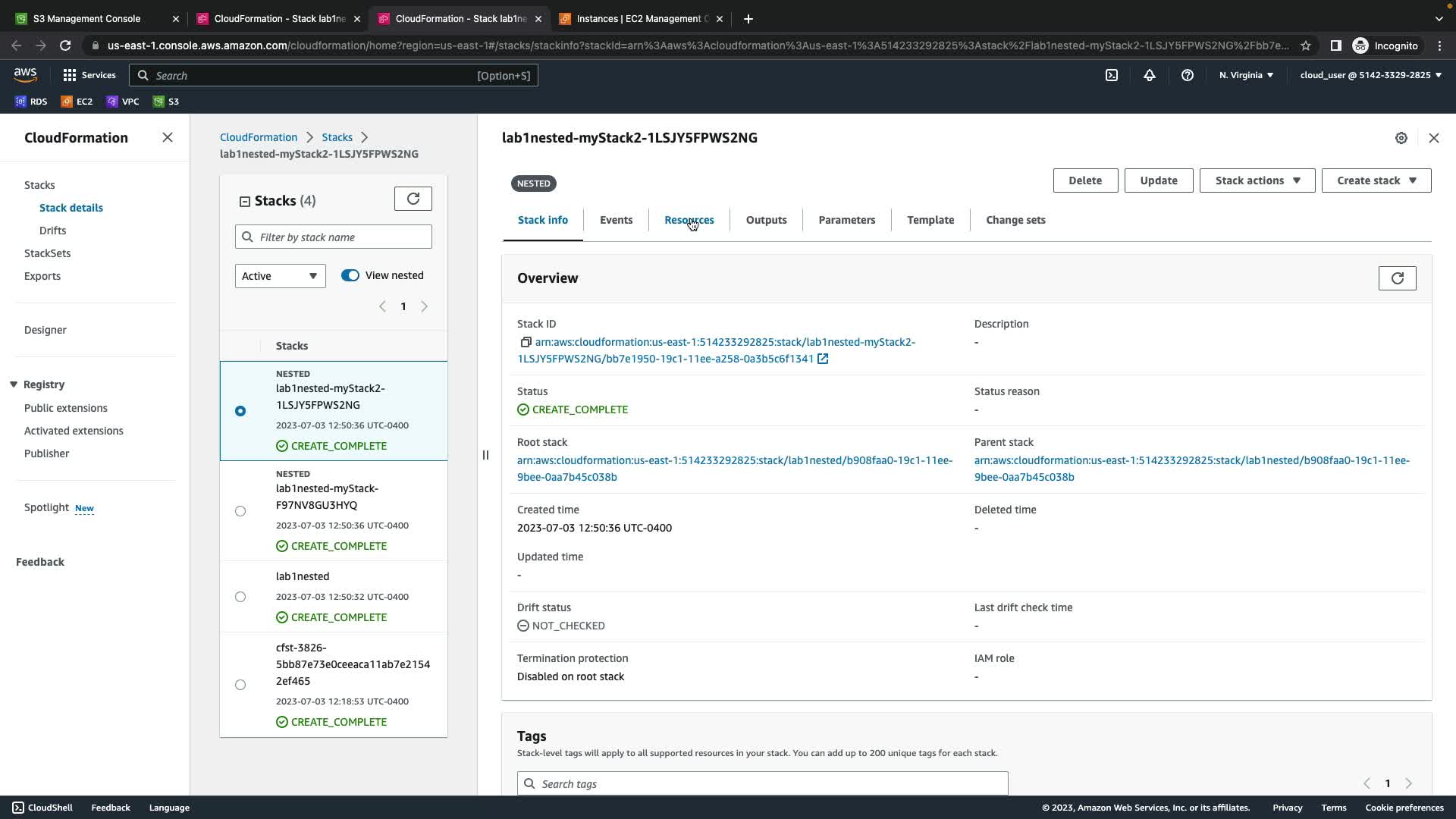Open stack settings gear icon
Image resolution: width=1456 pixels, height=819 pixels.
[1401, 138]
